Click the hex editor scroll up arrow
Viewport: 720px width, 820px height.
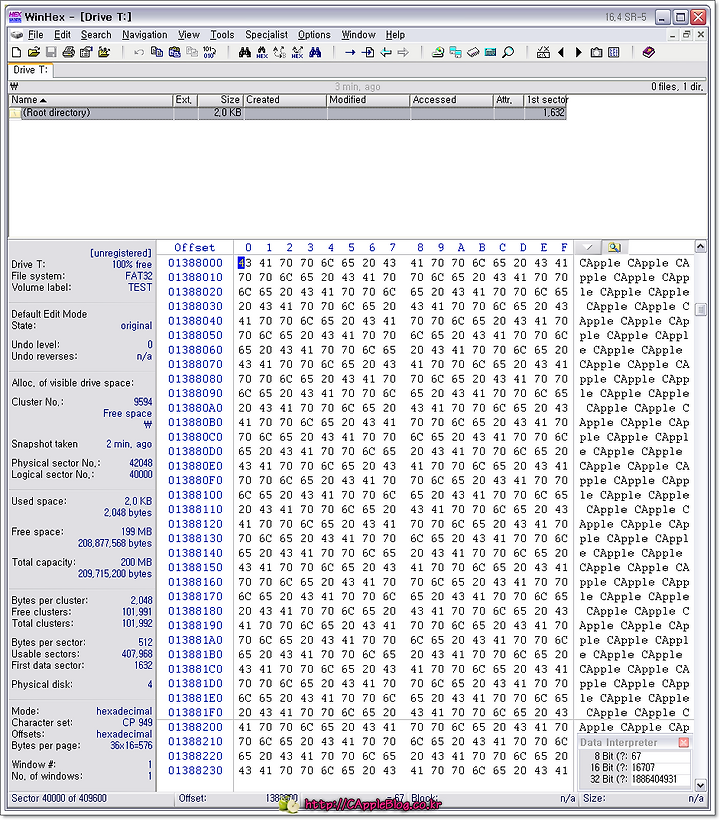coord(701,246)
